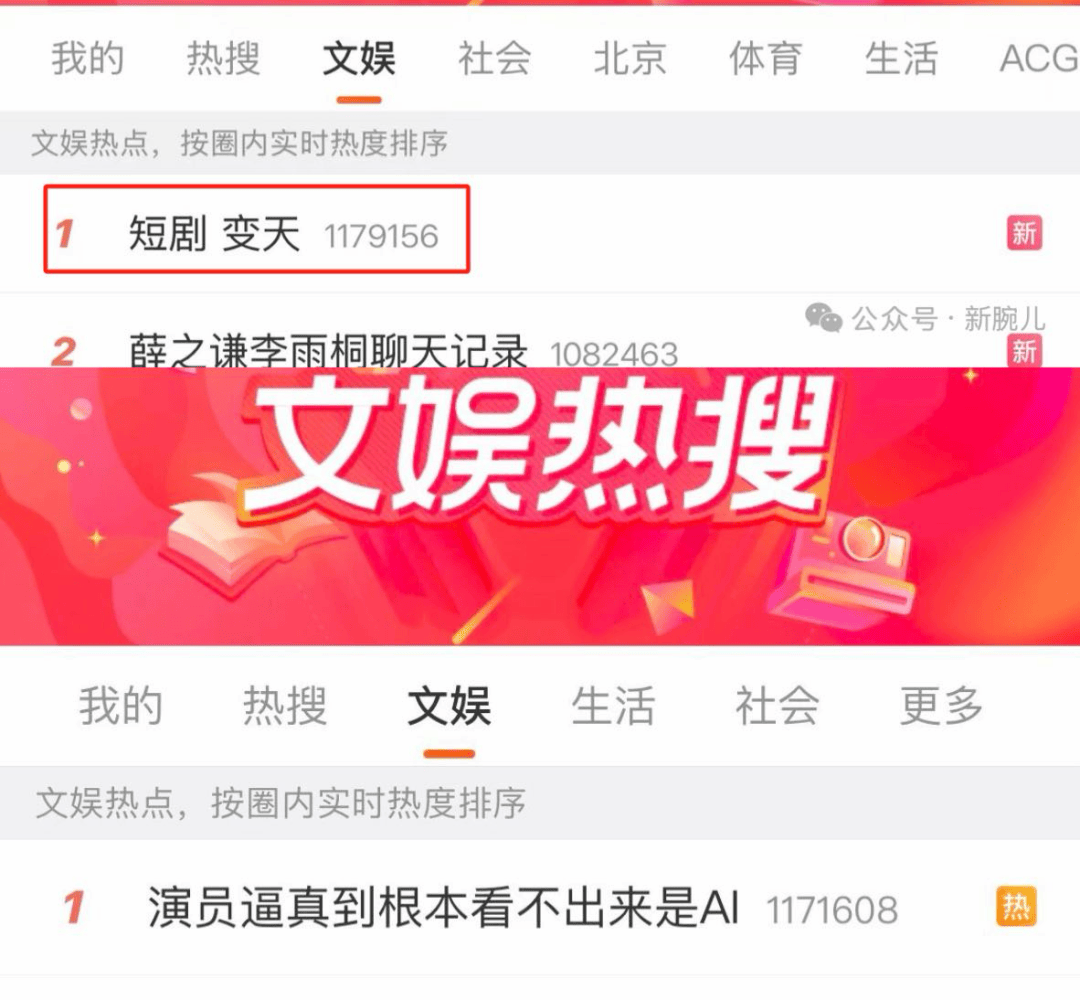
Task: Tap the 新 badge beside 短剧 变天
Action: pos(1024,233)
